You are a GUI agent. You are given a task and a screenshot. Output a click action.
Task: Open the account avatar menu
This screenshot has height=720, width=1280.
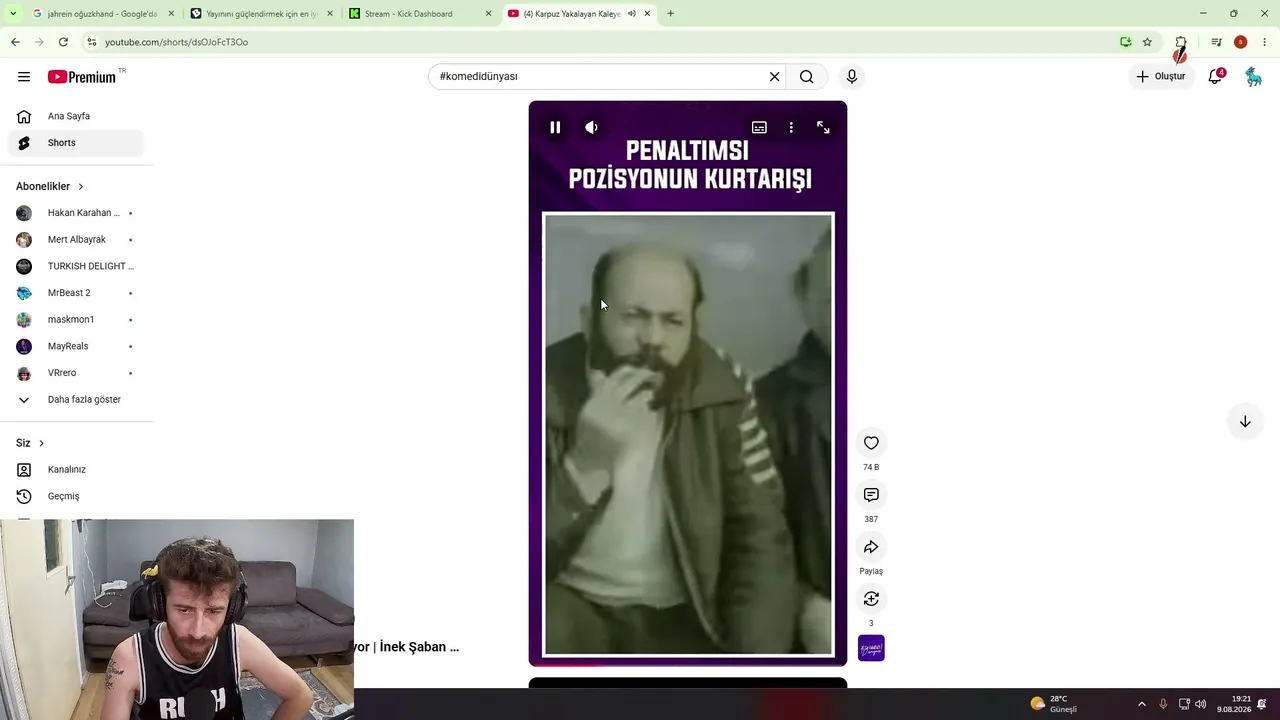point(1253,76)
